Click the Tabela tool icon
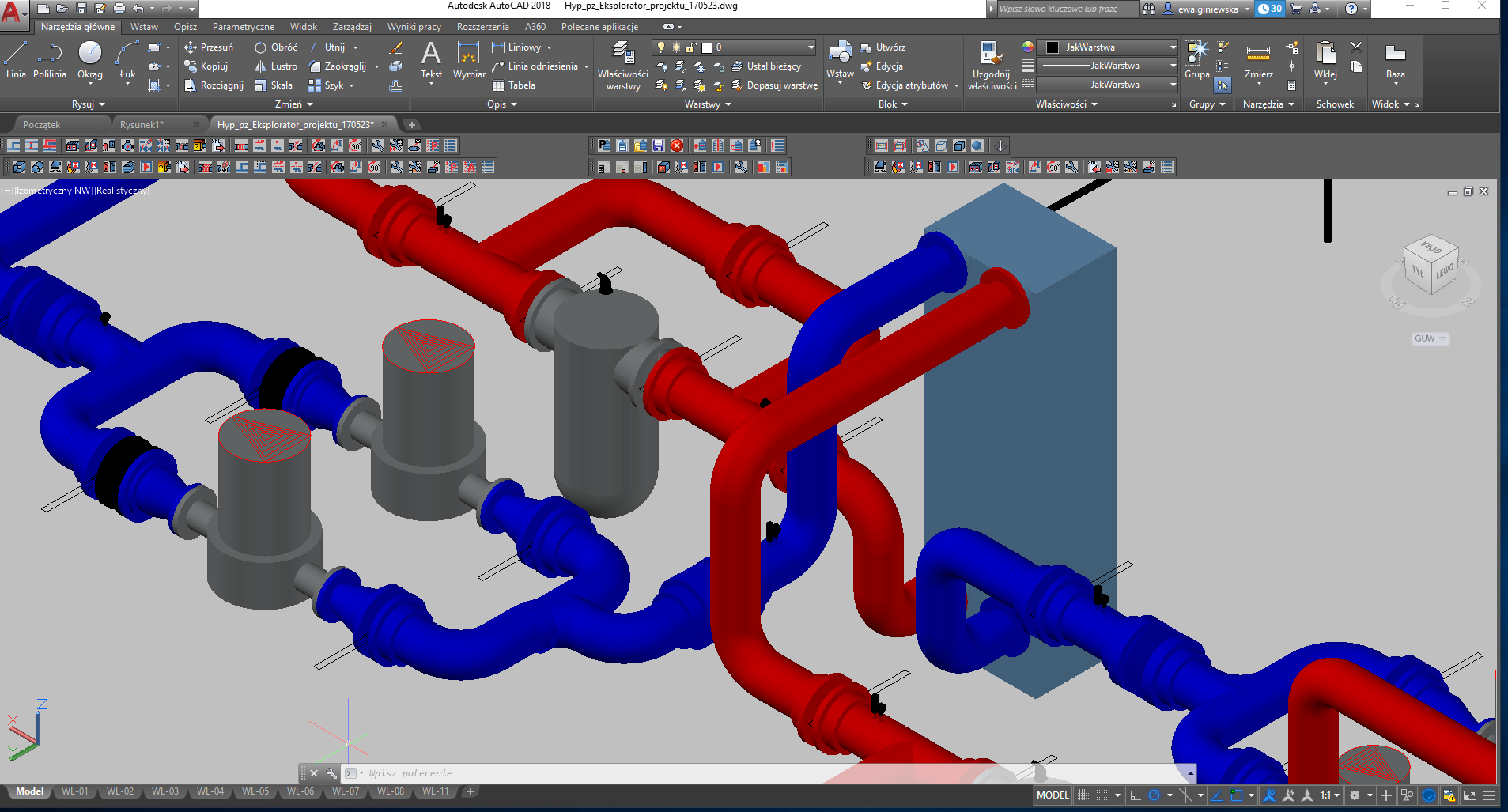This screenshot has height=812, width=1508. tap(498, 85)
